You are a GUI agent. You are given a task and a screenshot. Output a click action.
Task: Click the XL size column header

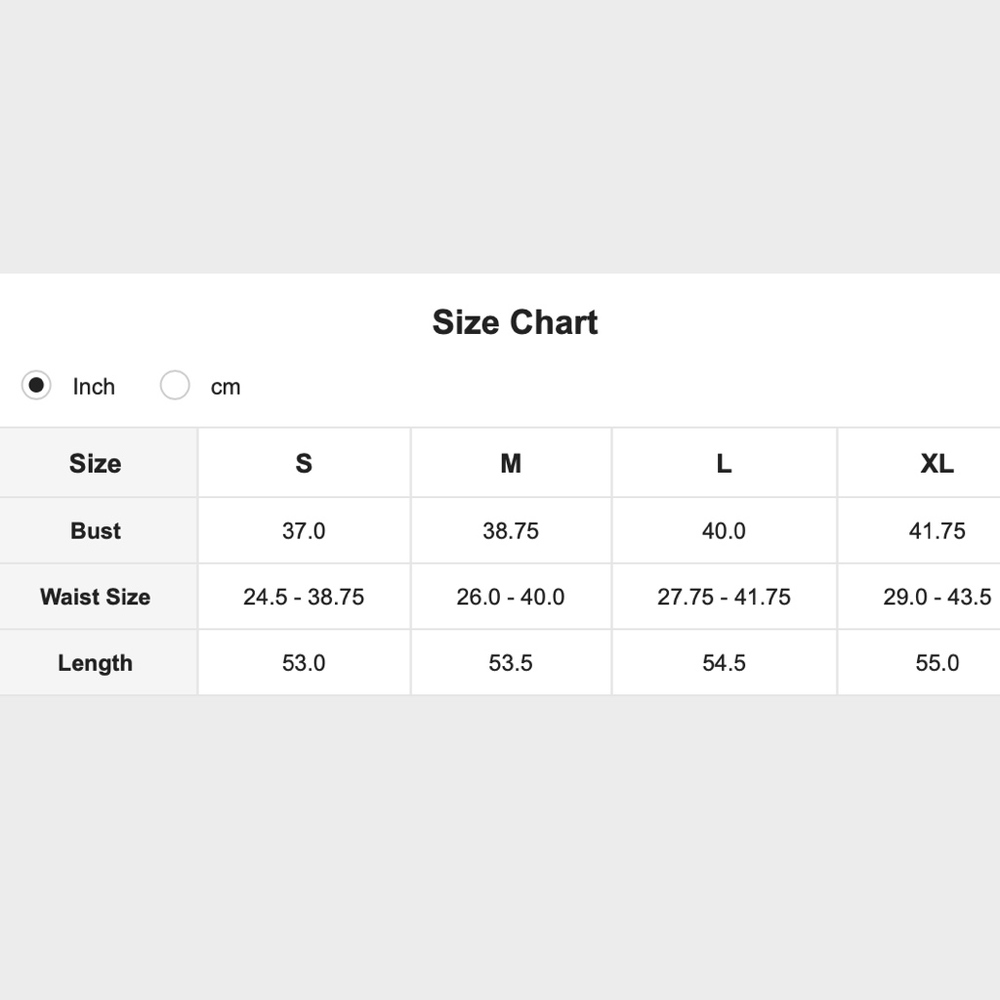(x=937, y=463)
